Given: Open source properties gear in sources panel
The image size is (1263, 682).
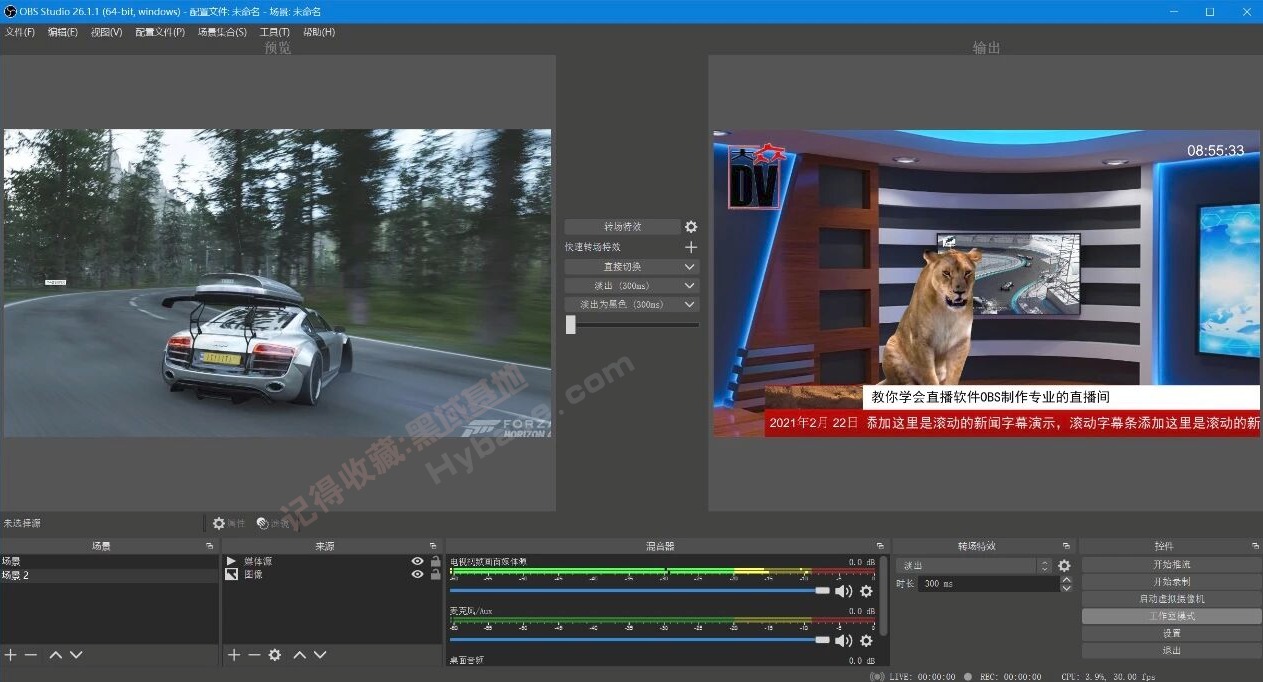Looking at the screenshot, I should (274, 655).
